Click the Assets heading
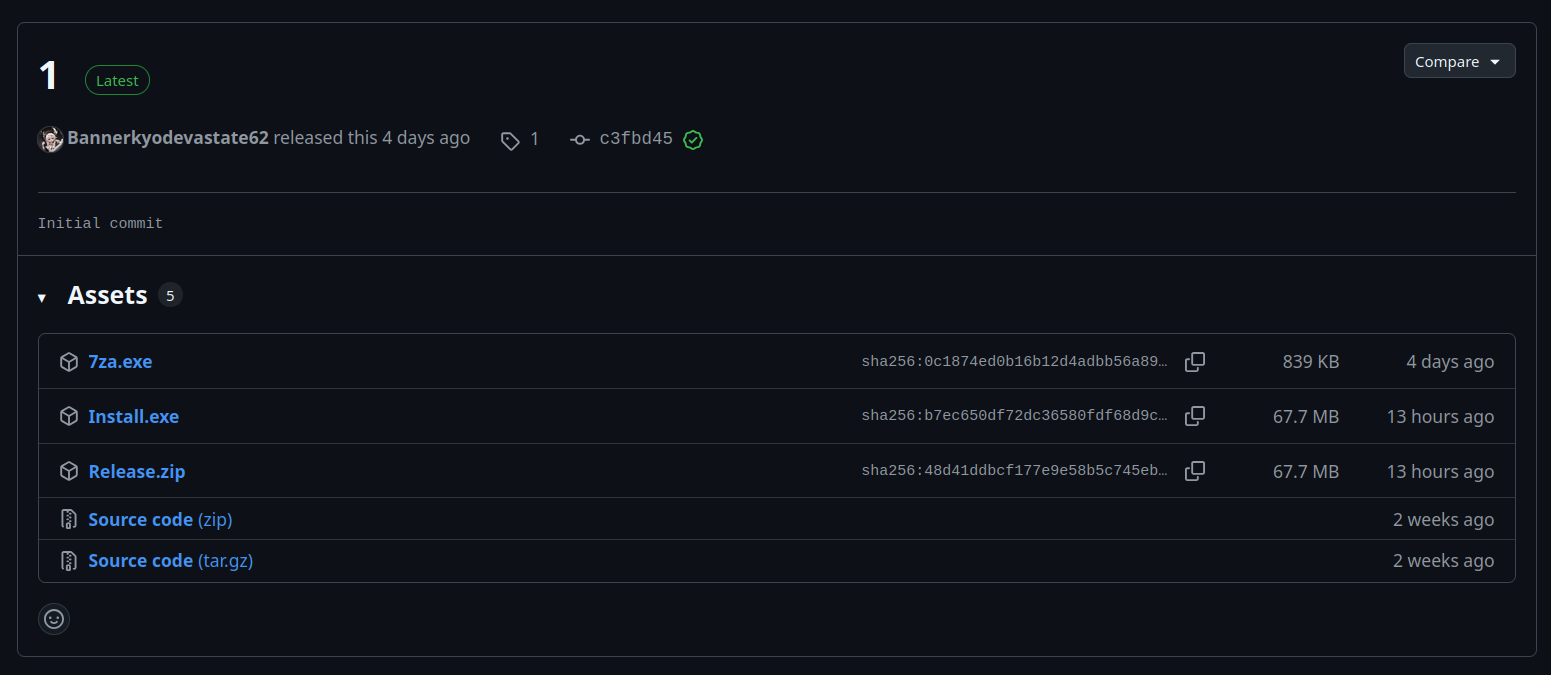 [107, 296]
